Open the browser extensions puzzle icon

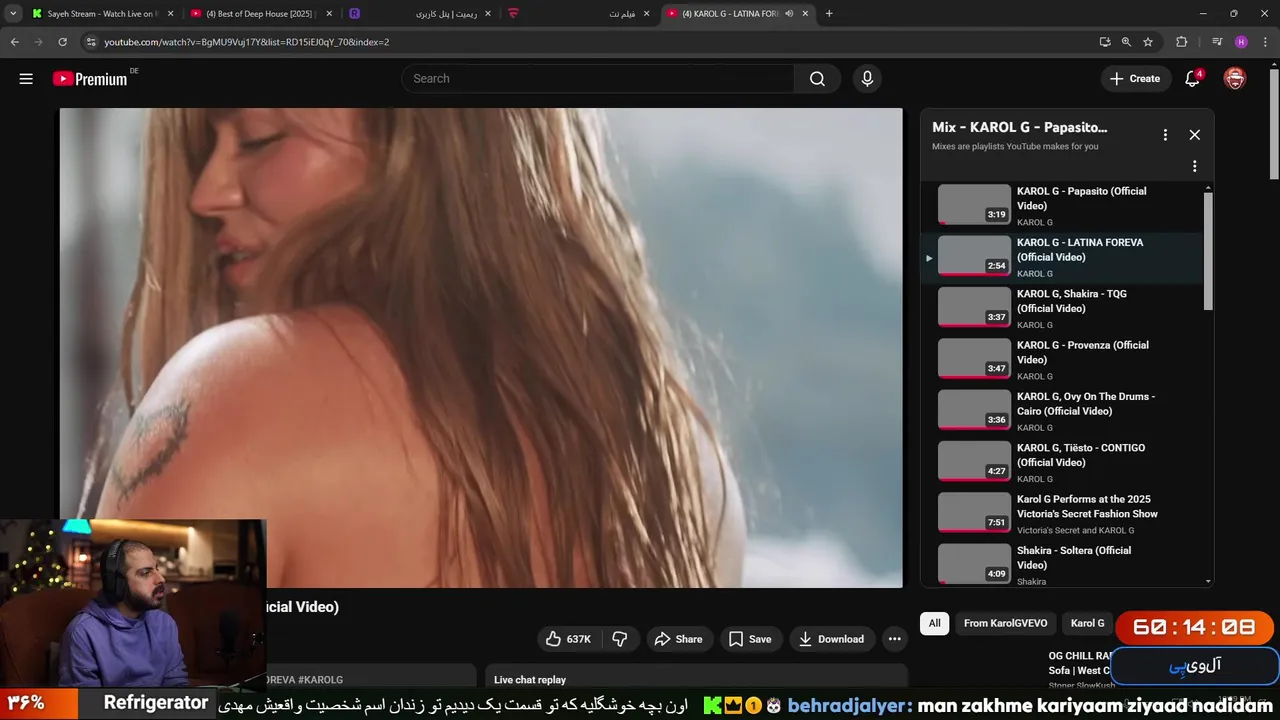pos(1181,42)
